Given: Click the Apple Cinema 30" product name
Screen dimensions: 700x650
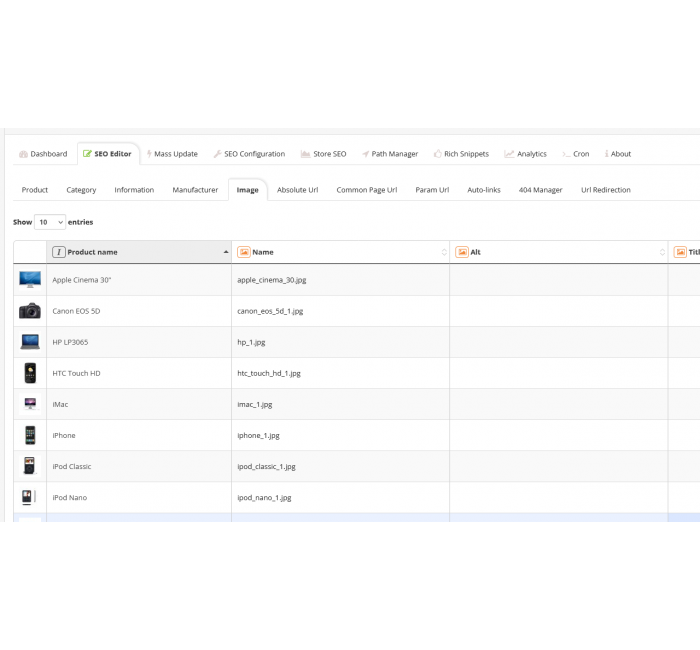Looking at the screenshot, I should click(x=82, y=280).
